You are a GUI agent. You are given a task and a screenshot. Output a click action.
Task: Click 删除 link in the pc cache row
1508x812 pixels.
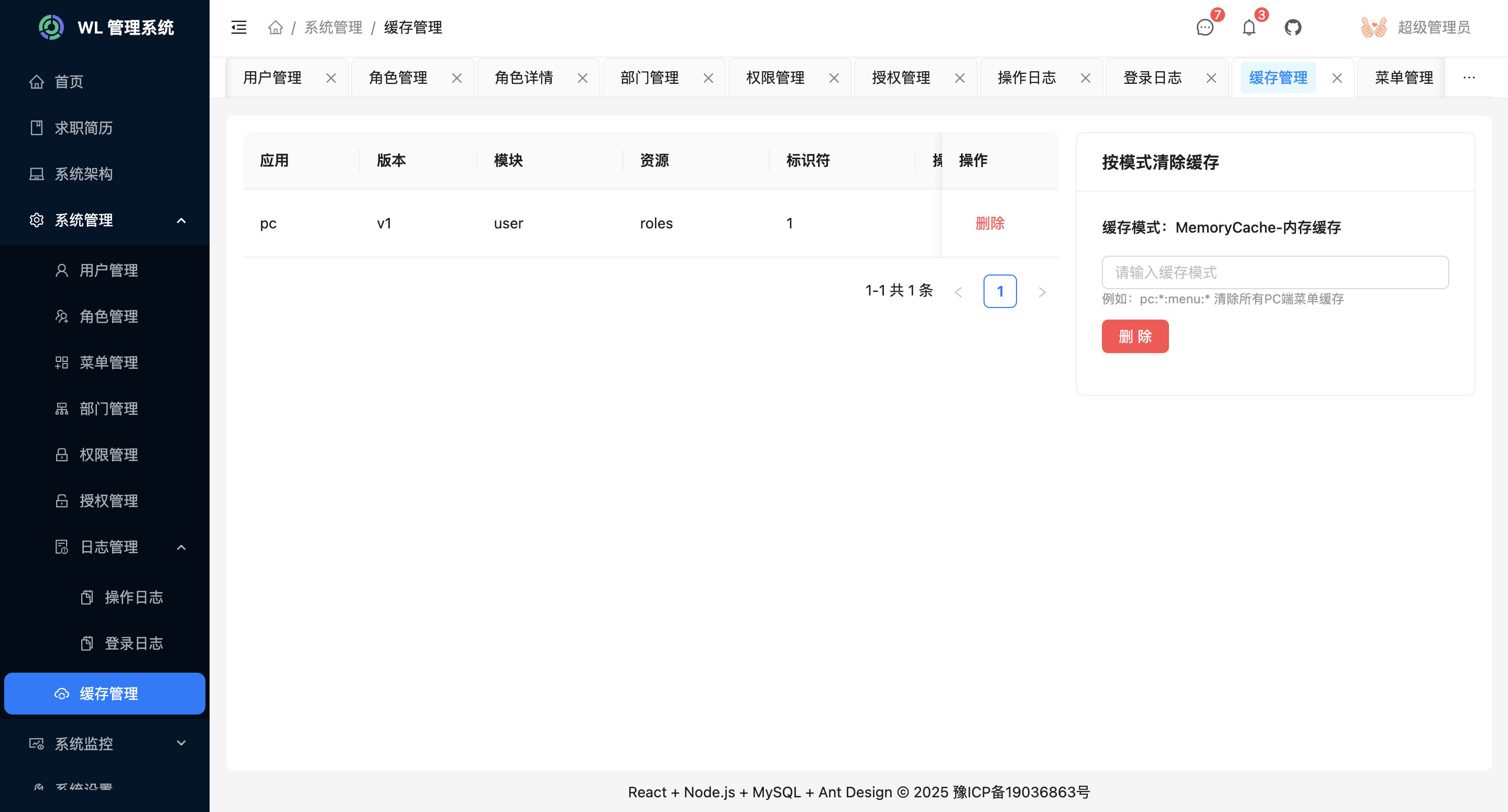(x=990, y=223)
